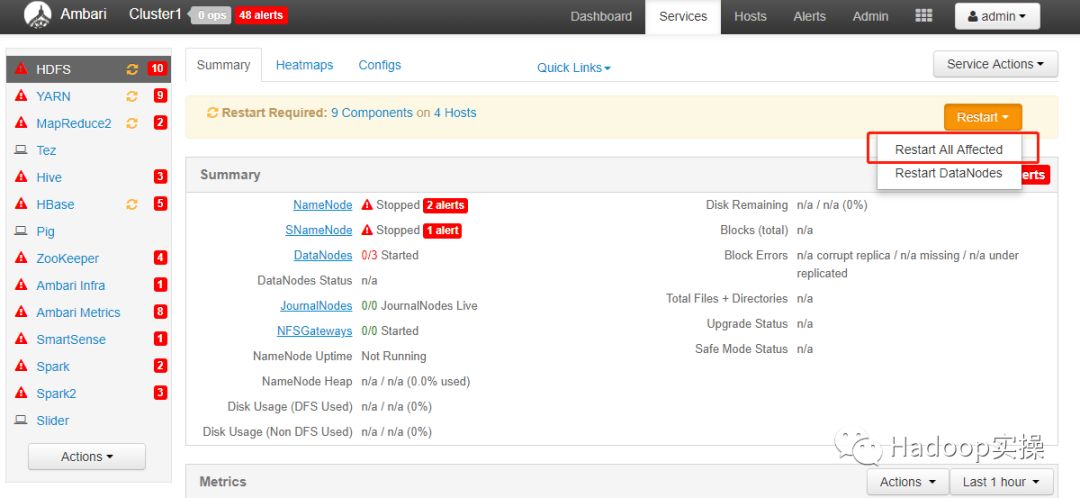This screenshot has height=498, width=1080.
Task: Click HBase restart-required refresh icon
Action: point(132,205)
